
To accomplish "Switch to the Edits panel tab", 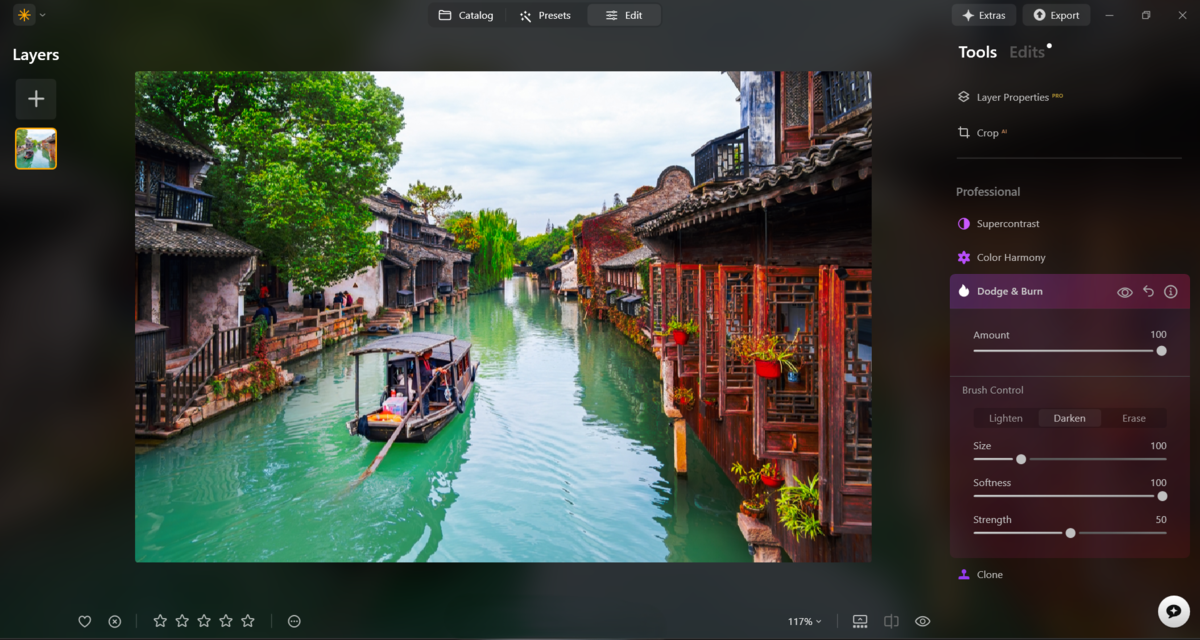I will (x=1028, y=52).
